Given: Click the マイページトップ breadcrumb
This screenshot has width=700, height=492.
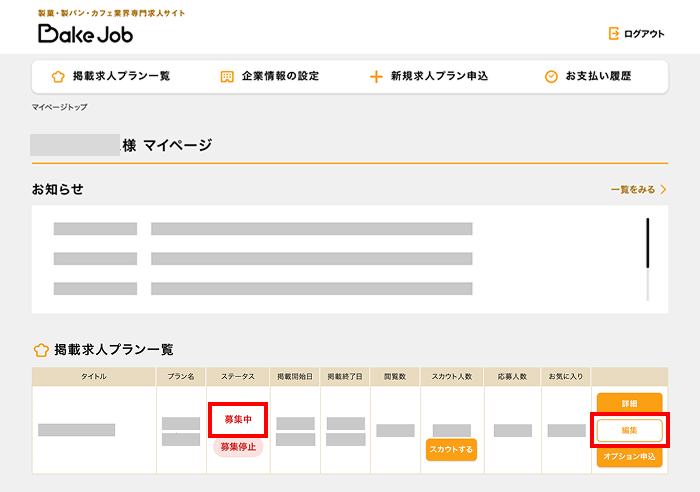Looking at the screenshot, I should coord(59,106).
